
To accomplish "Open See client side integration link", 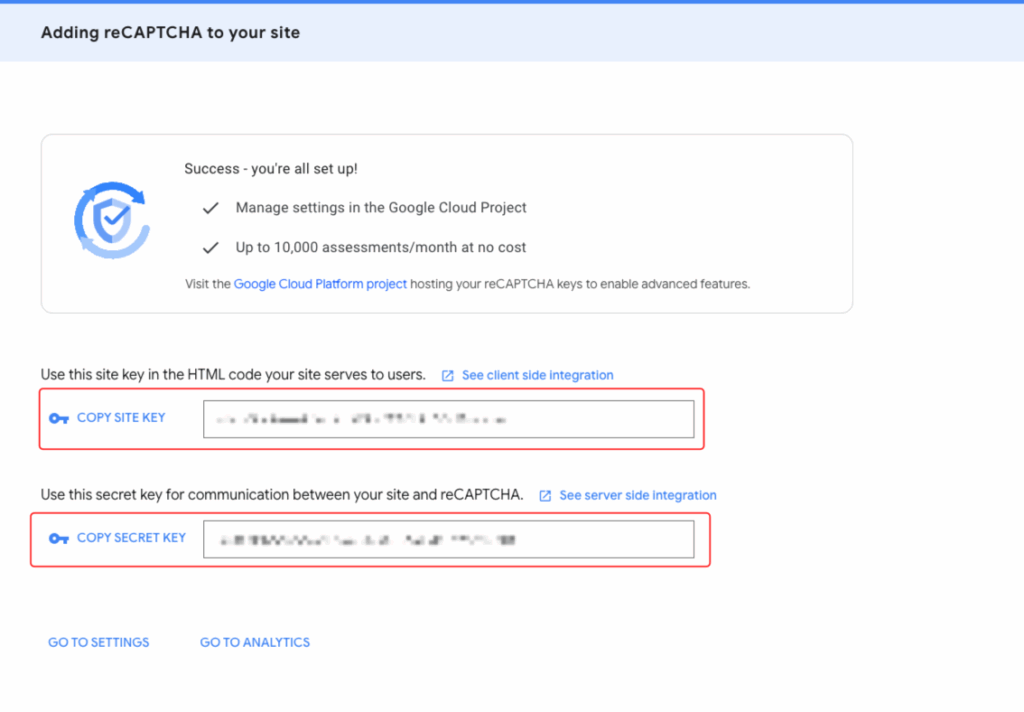I will click(x=537, y=375).
